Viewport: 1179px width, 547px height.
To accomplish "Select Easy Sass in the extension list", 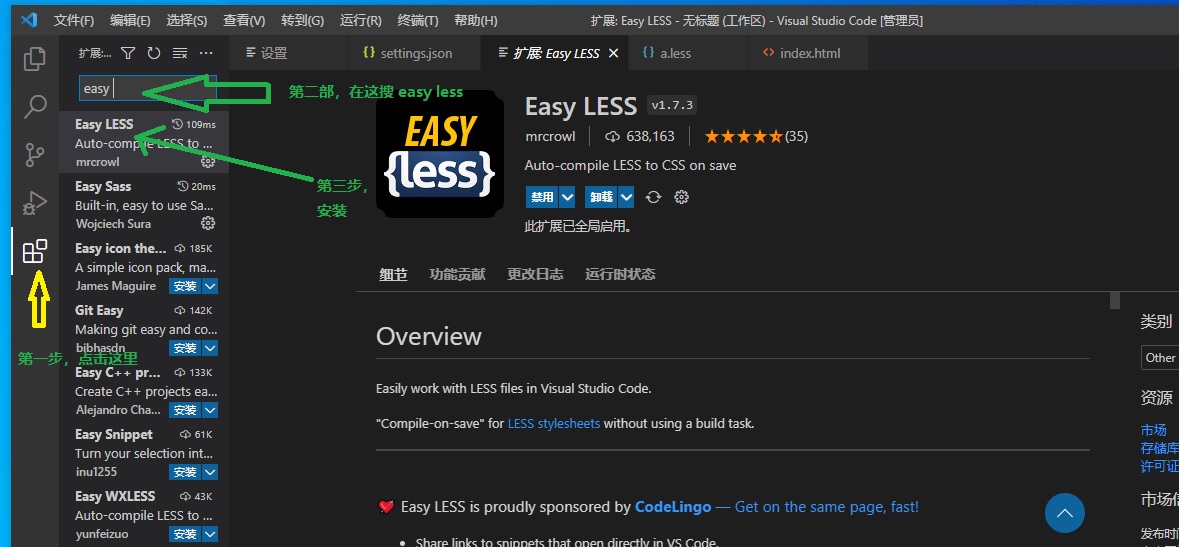I will click(x=144, y=205).
